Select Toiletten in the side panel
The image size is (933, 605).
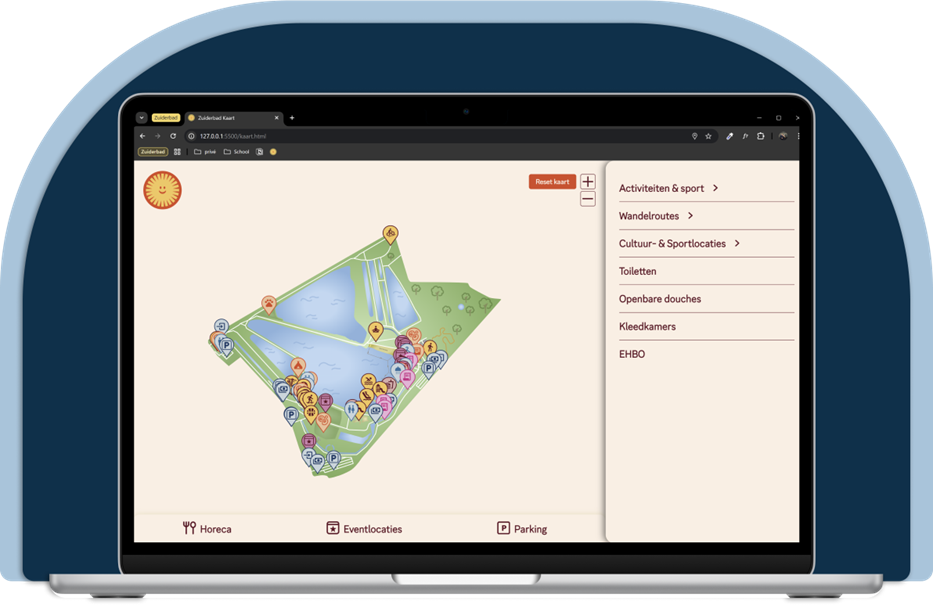coord(637,271)
